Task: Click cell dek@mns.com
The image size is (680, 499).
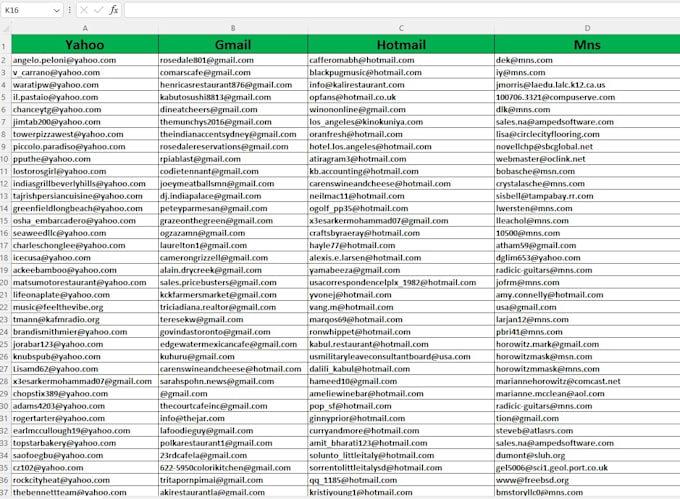Action: [x=587, y=60]
